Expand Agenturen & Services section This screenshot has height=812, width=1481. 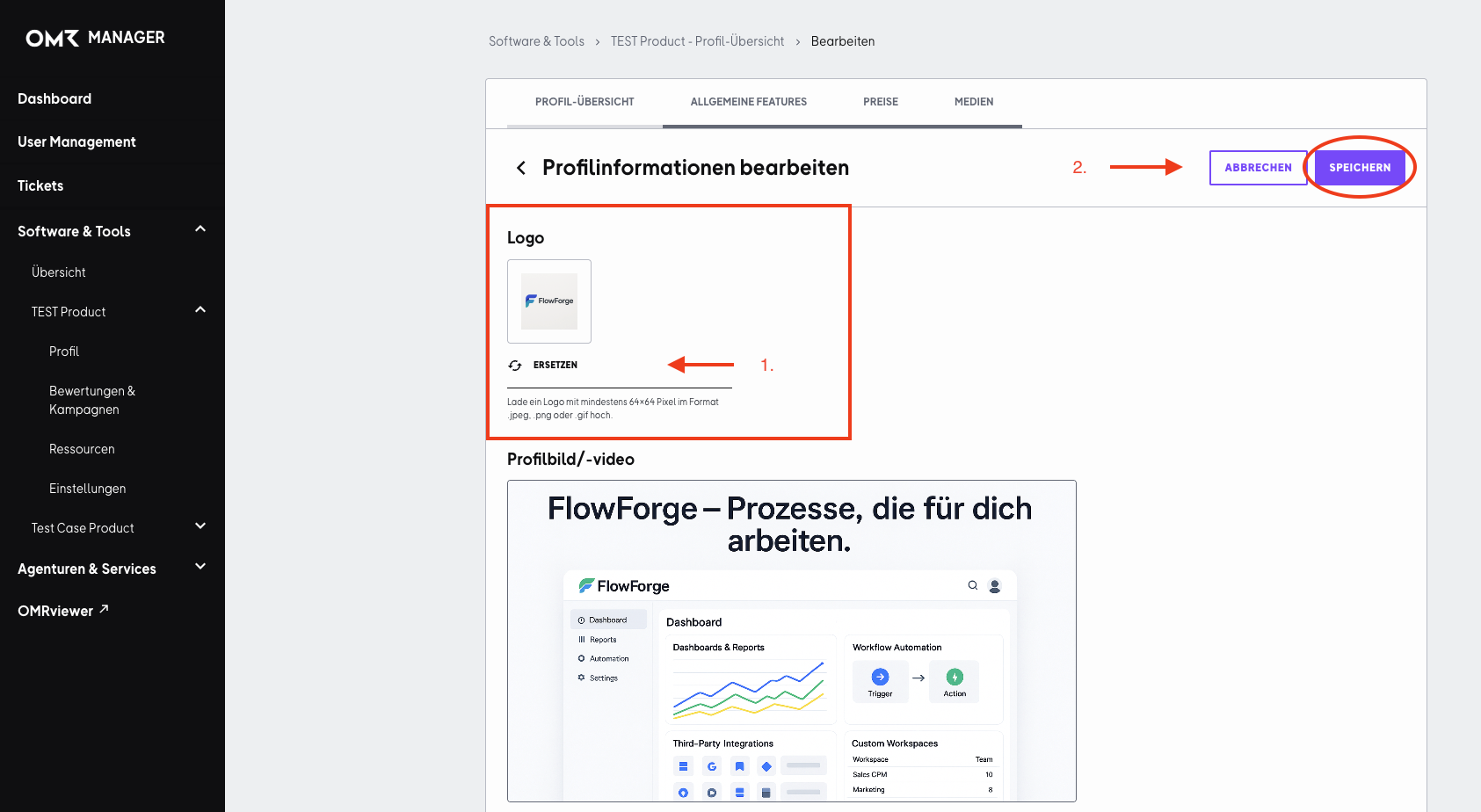tap(200, 567)
